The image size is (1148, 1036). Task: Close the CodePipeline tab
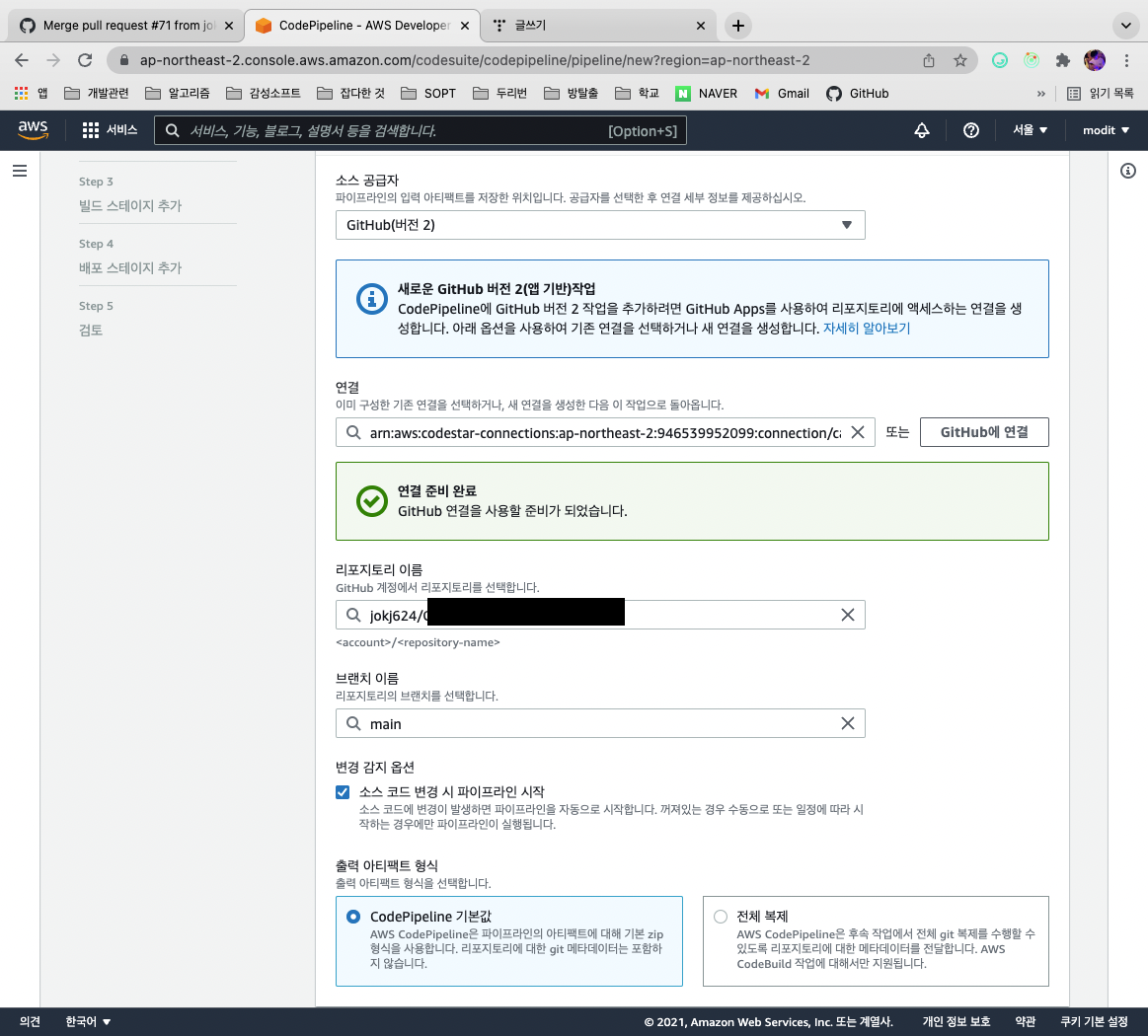(x=465, y=26)
